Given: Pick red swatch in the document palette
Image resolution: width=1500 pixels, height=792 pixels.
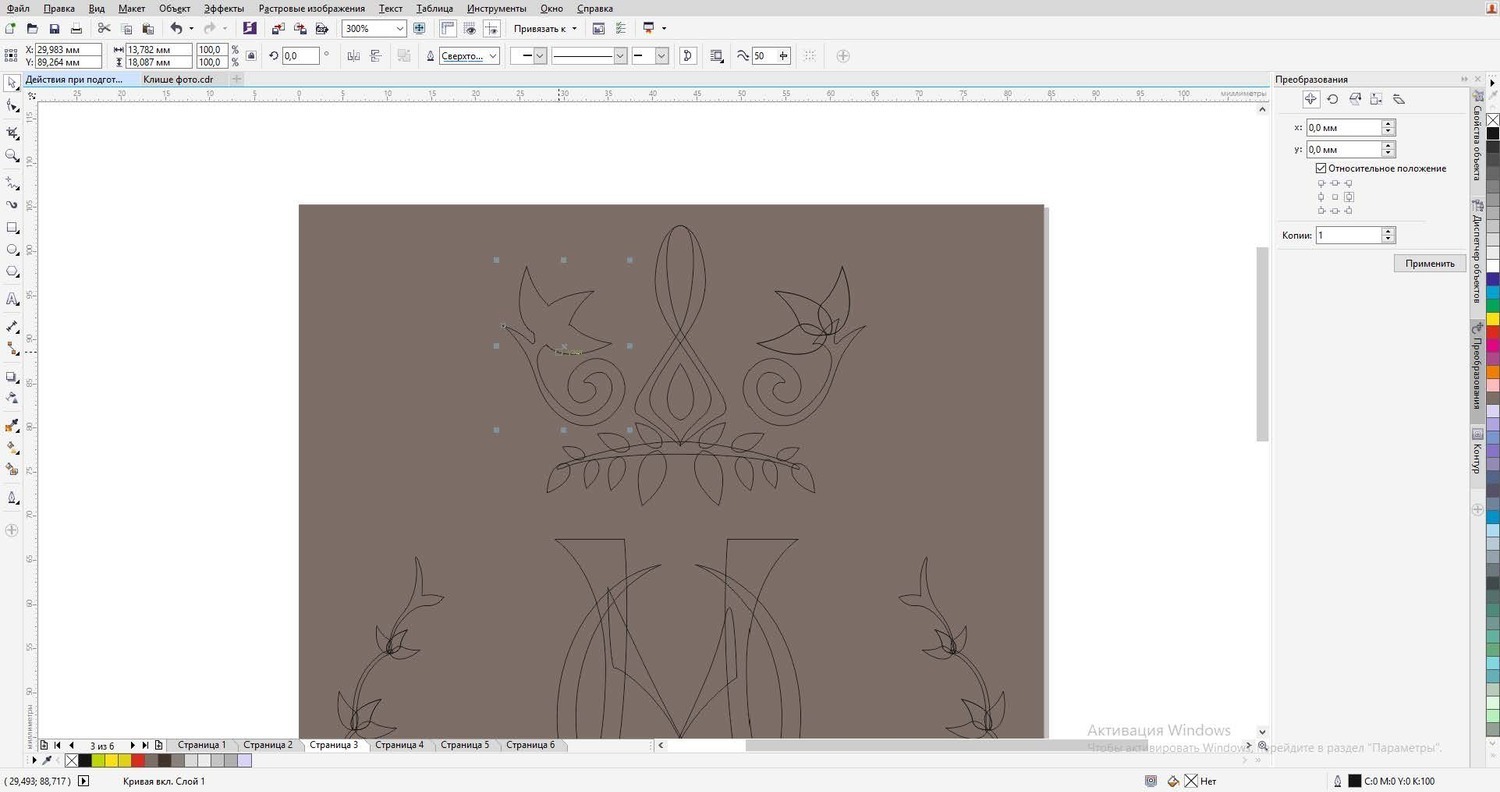Looking at the screenshot, I should coord(138,761).
